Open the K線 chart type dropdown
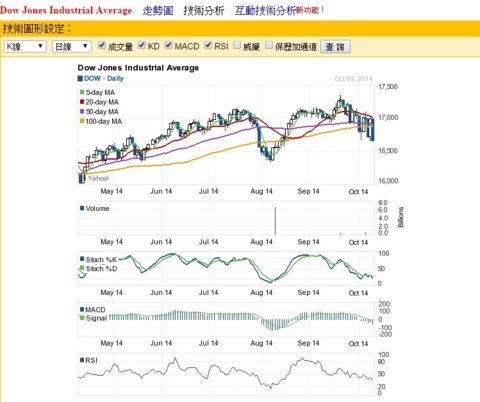The image size is (480, 402). click(x=25, y=46)
